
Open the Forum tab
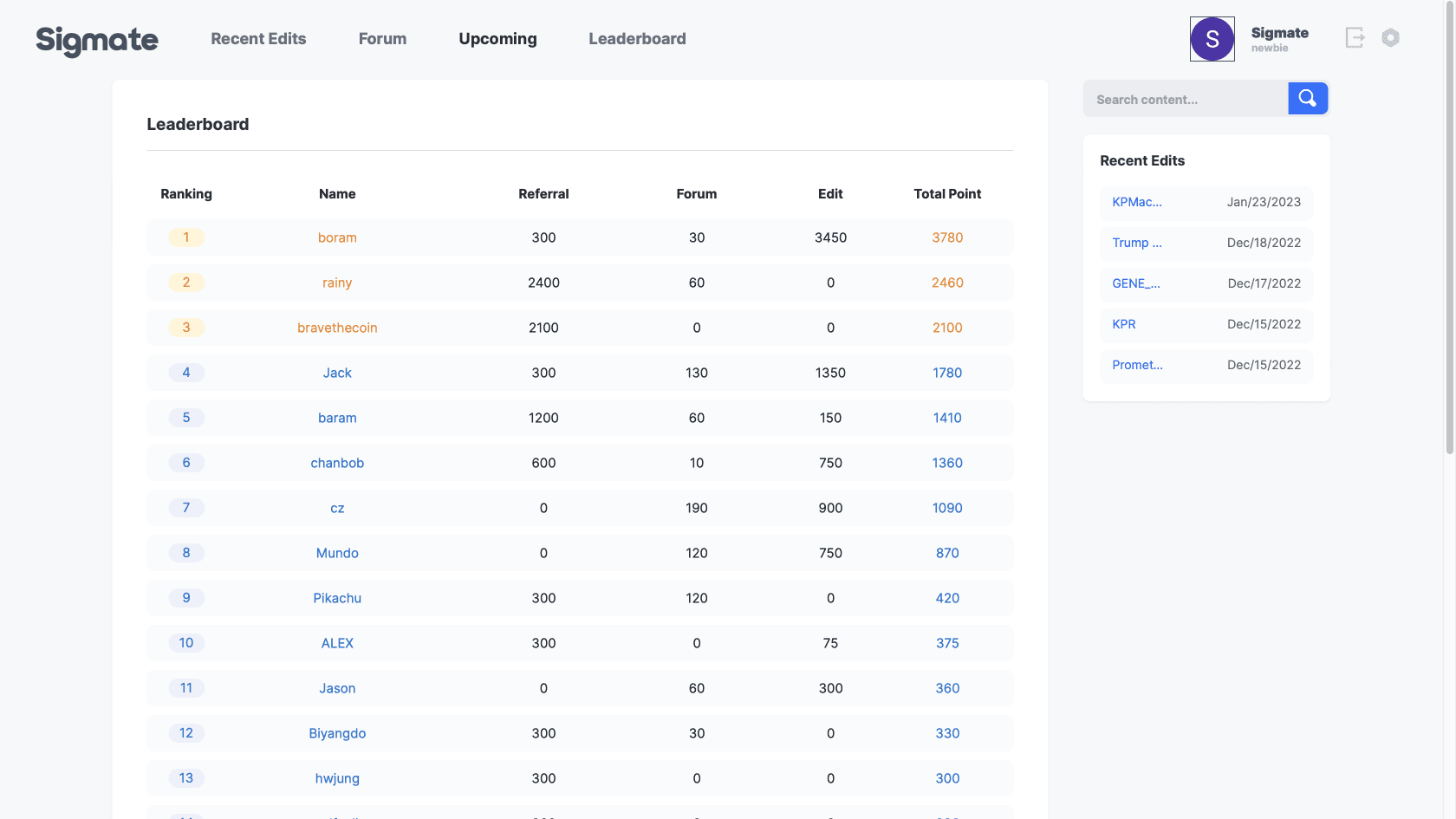(382, 38)
